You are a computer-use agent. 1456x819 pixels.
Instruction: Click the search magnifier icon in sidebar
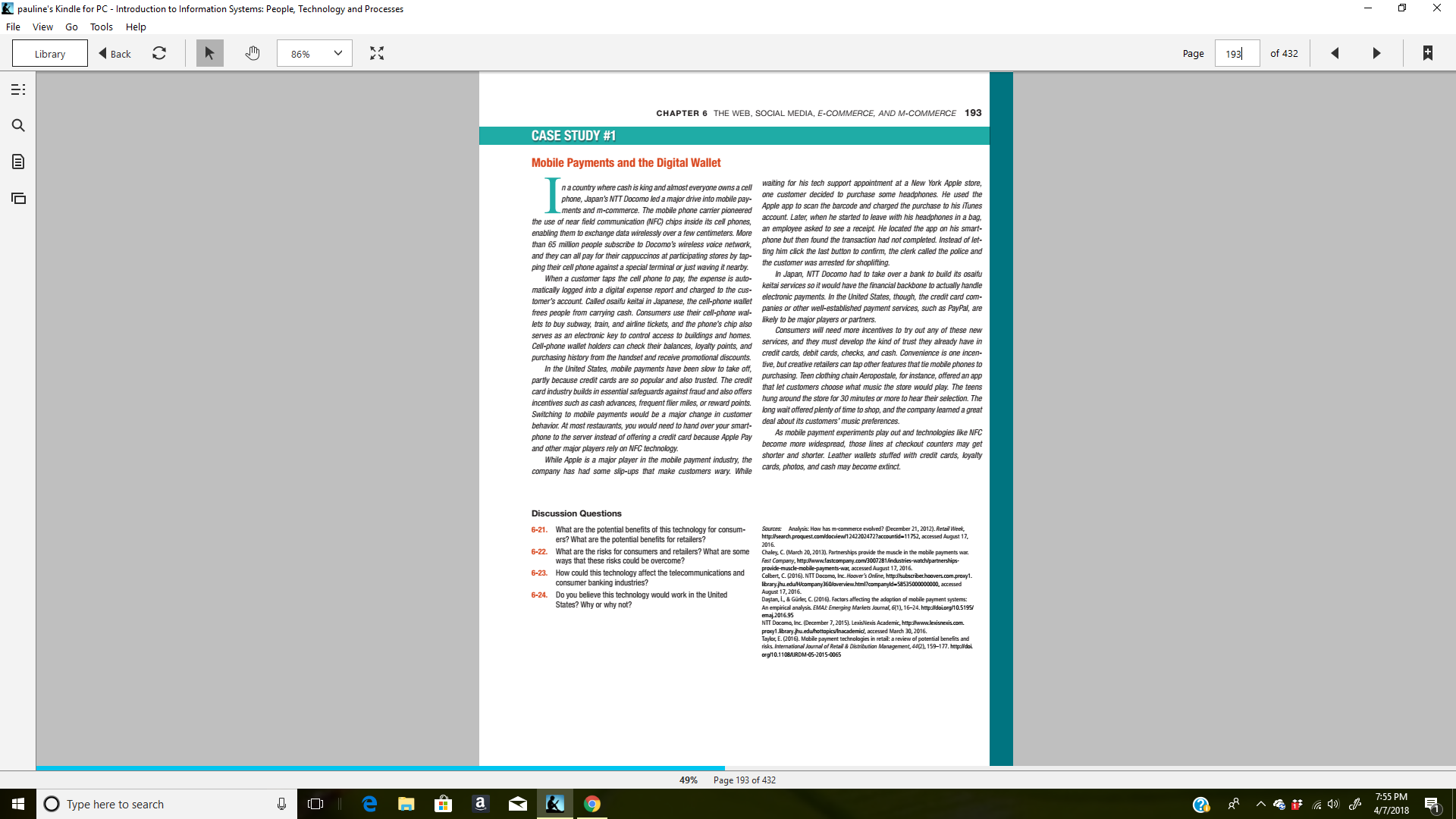[x=18, y=126]
